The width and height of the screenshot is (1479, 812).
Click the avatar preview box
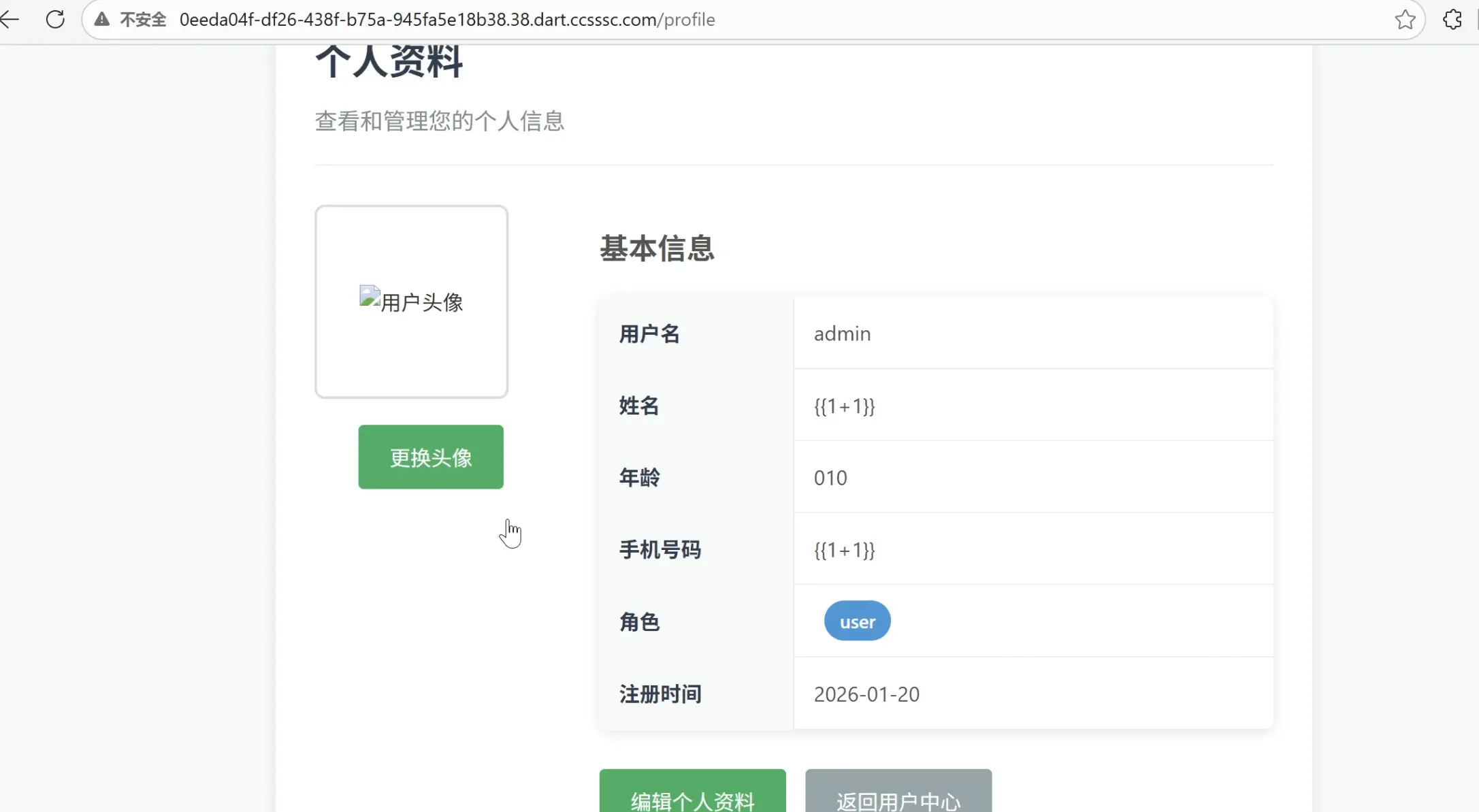(410, 301)
